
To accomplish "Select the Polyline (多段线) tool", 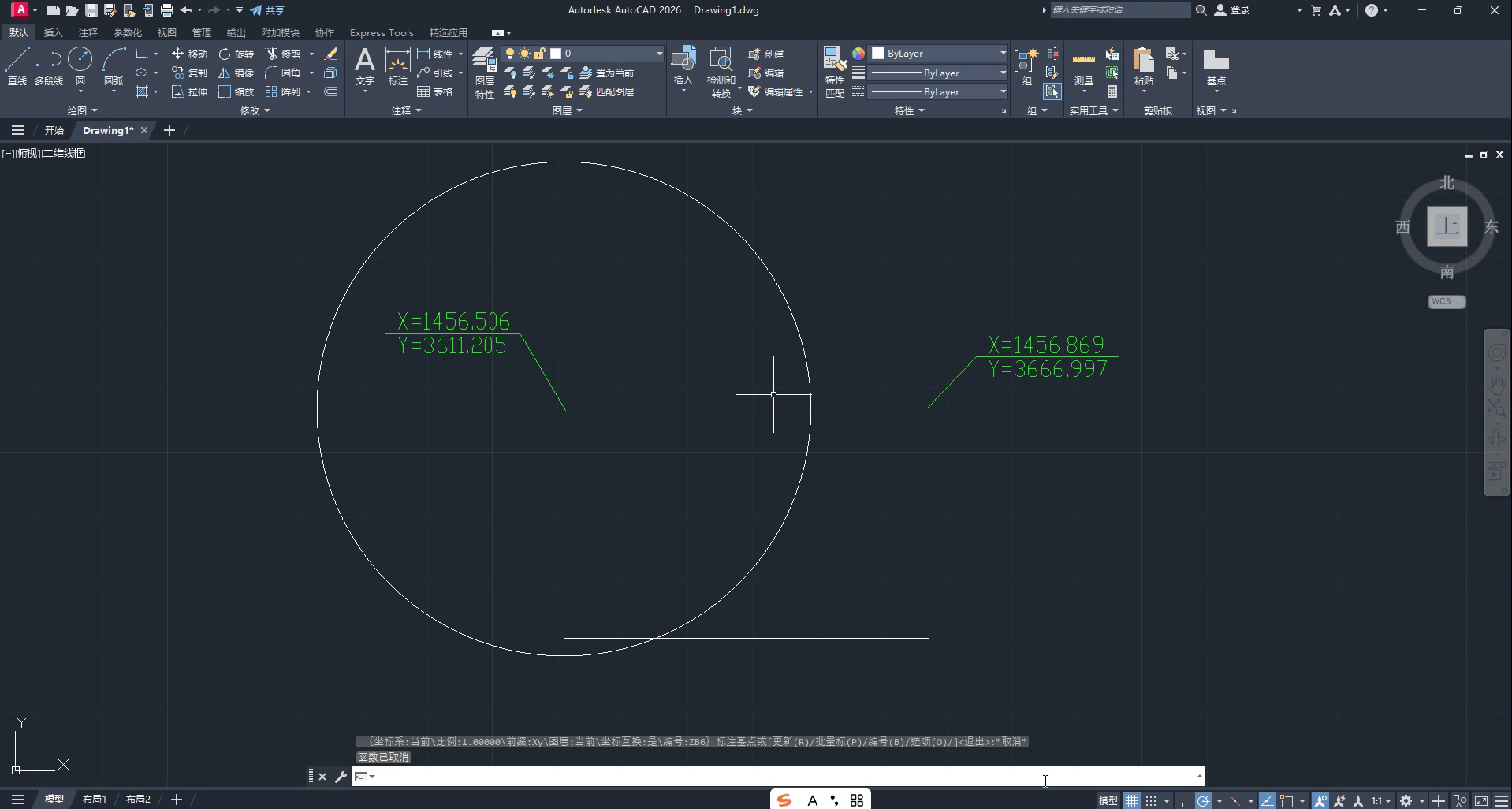I will pyautogui.click(x=48, y=65).
